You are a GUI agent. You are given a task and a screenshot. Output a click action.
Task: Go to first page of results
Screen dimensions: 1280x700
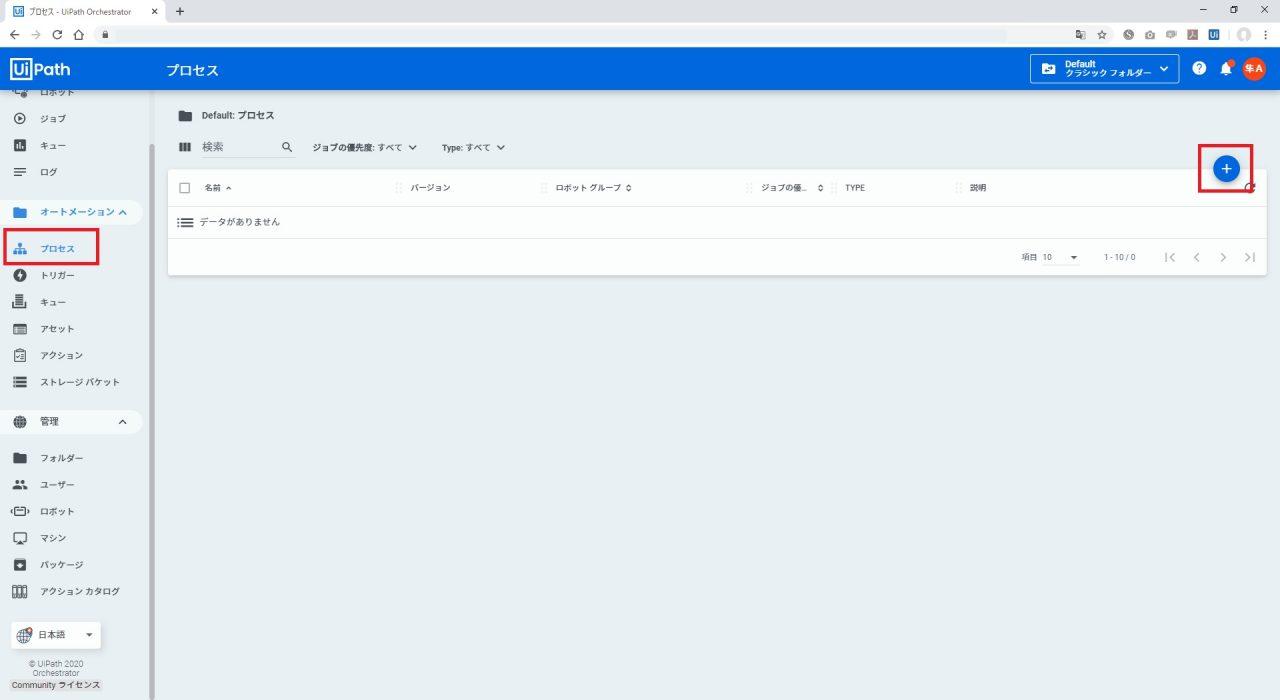pyautogui.click(x=1170, y=257)
